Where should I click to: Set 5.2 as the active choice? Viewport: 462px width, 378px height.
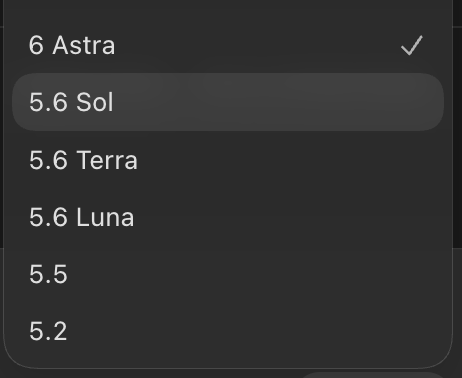[228, 331]
